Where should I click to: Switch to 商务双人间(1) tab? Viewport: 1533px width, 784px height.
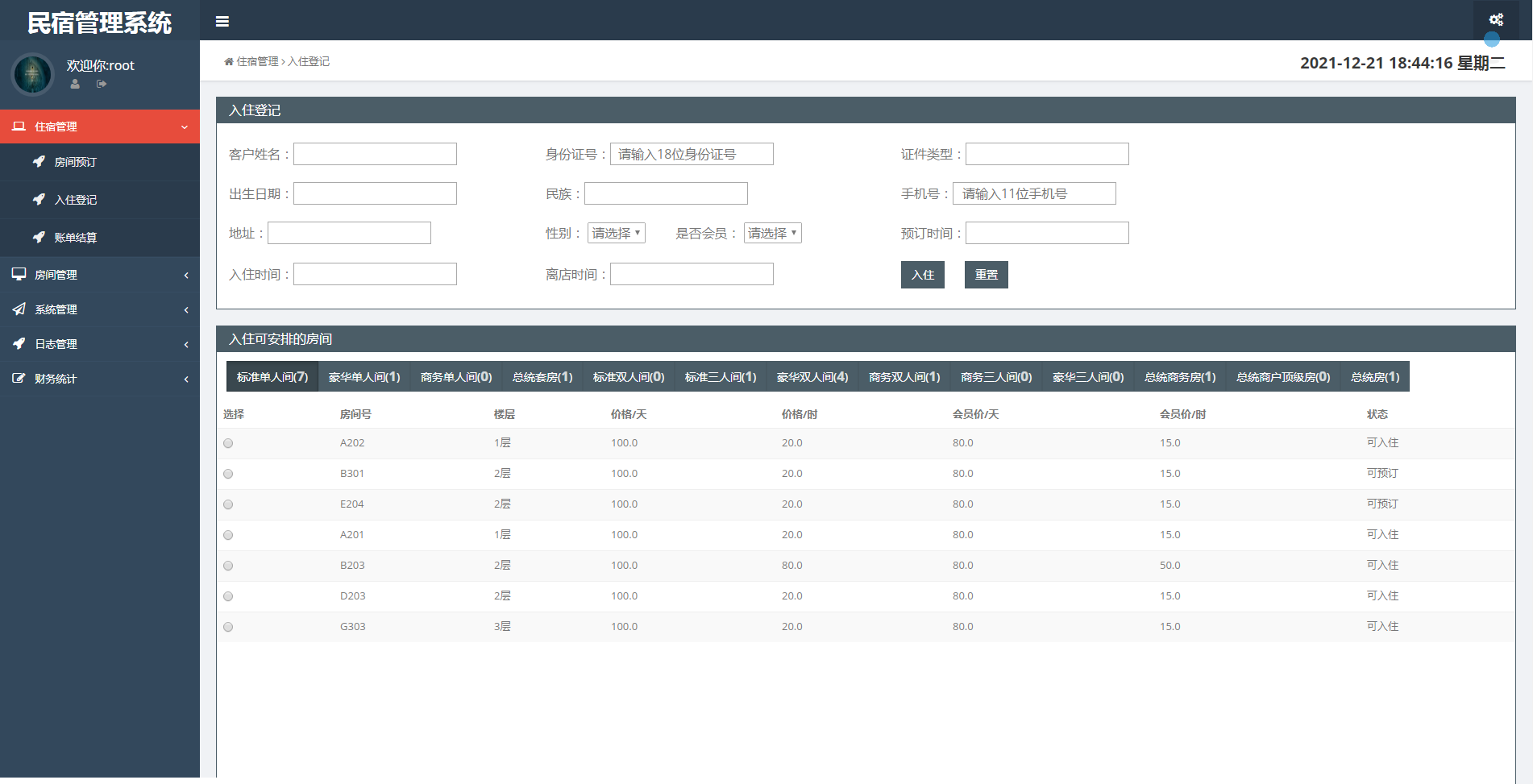(x=904, y=376)
